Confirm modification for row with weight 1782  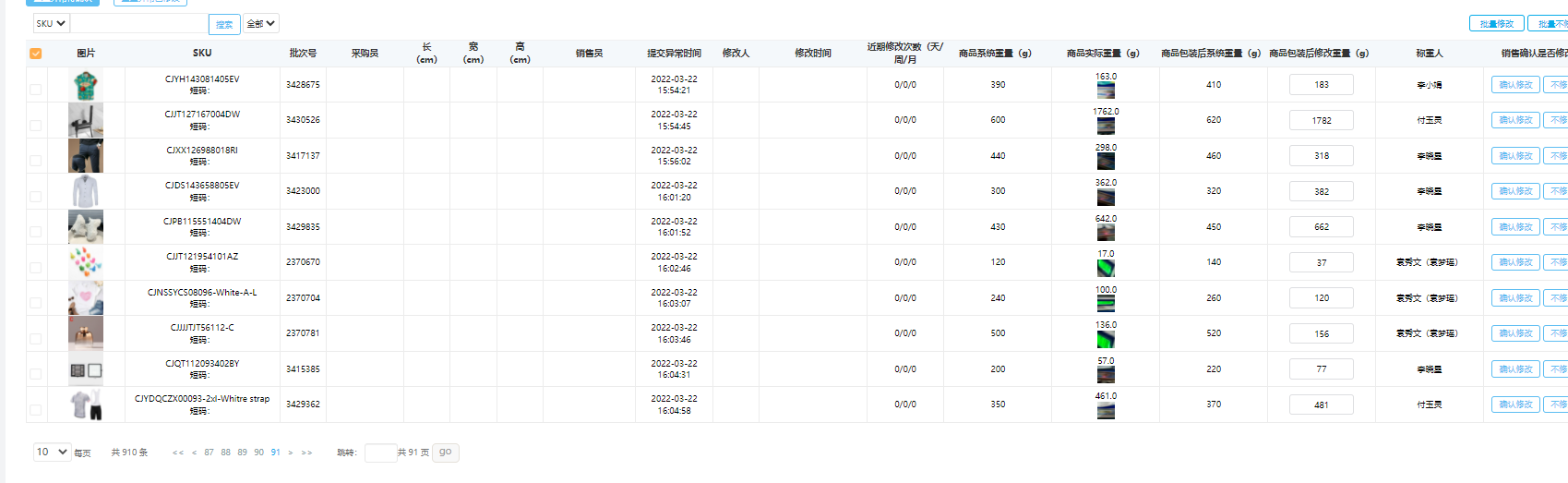coord(1515,120)
